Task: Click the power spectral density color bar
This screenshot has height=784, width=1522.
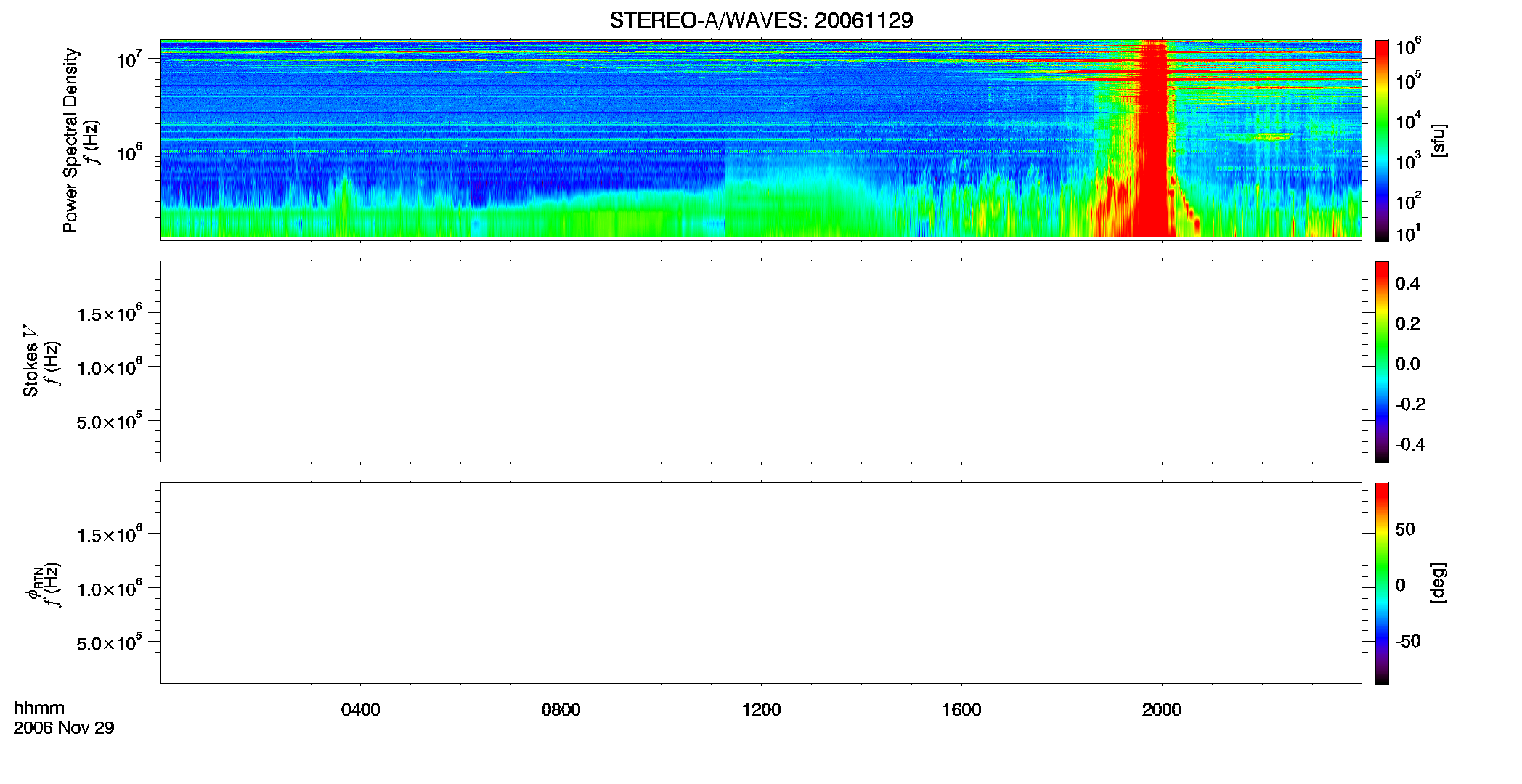Action: click(1382, 140)
